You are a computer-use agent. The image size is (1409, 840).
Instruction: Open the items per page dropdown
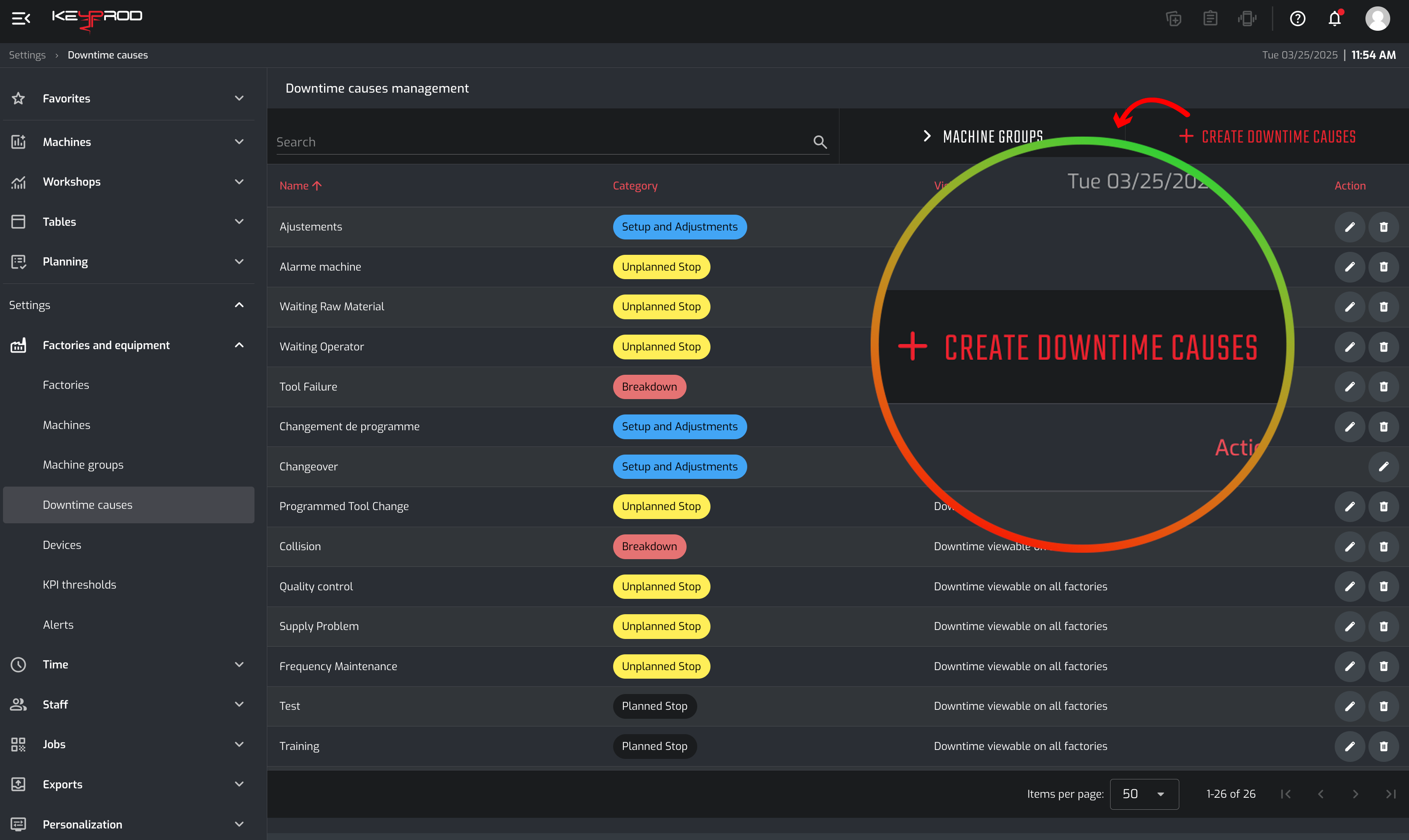pos(1144,794)
